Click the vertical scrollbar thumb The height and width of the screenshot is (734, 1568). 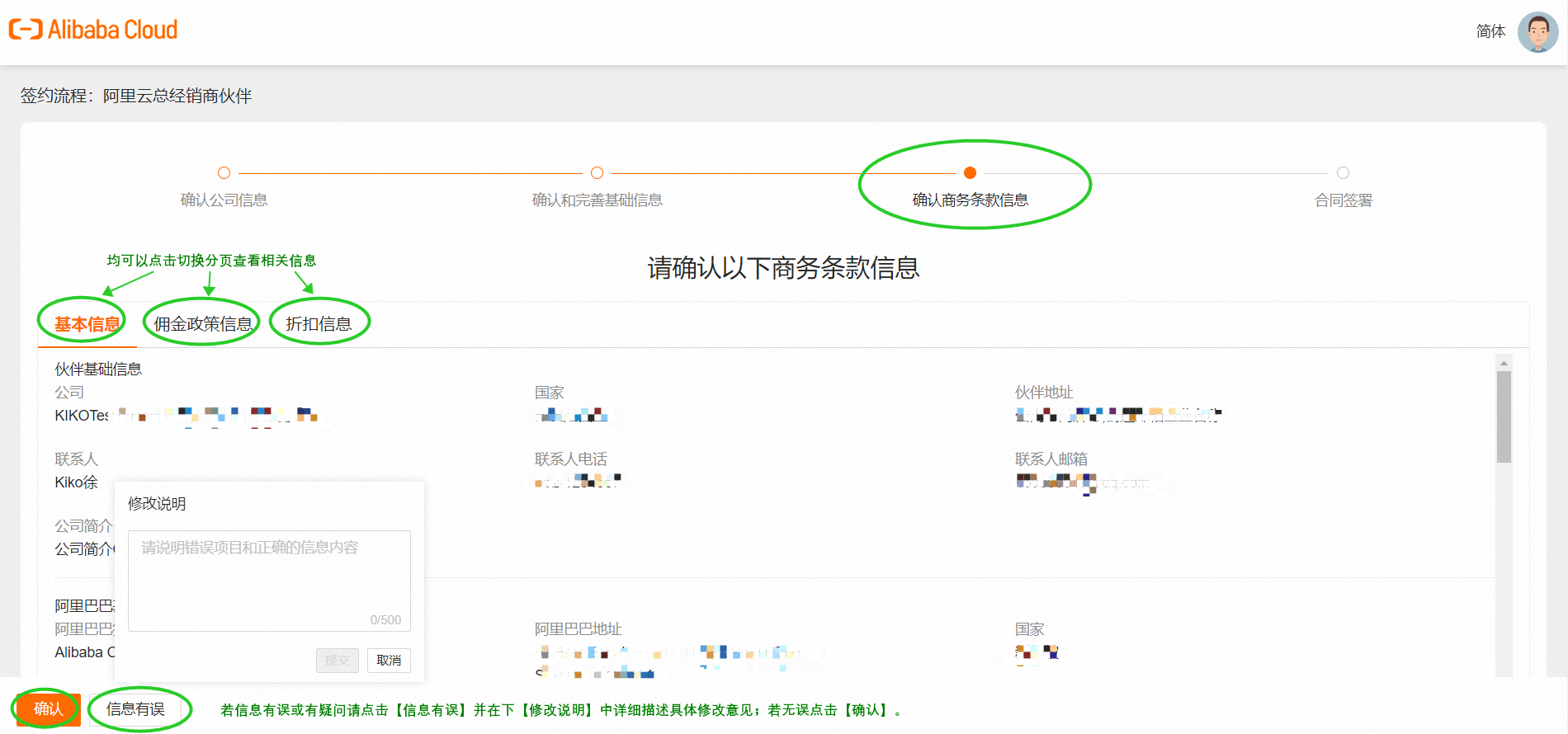click(x=1504, y=416)
